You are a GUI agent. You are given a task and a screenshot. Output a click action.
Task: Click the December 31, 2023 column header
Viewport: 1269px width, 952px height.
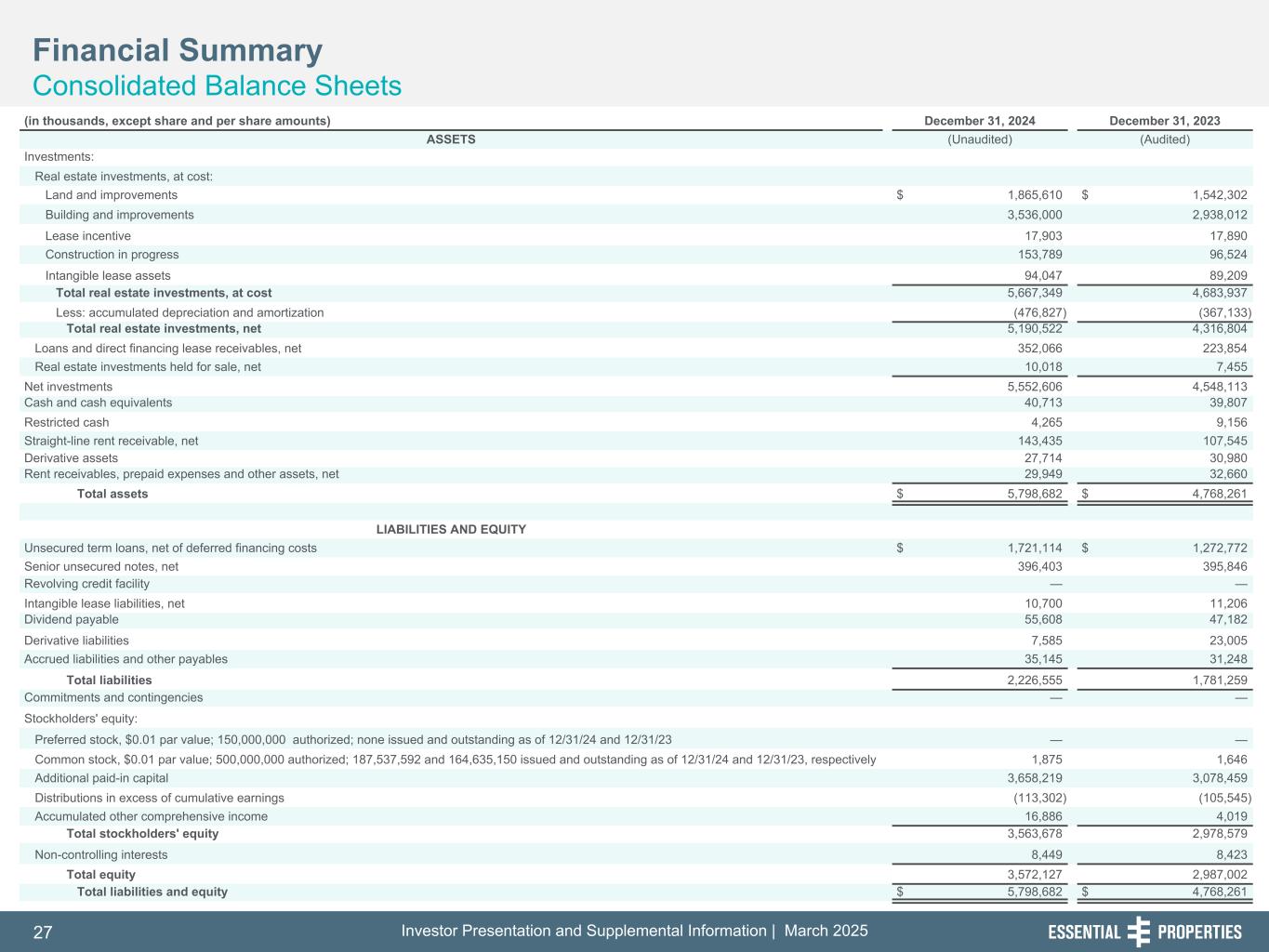[x=1164, y=121]
